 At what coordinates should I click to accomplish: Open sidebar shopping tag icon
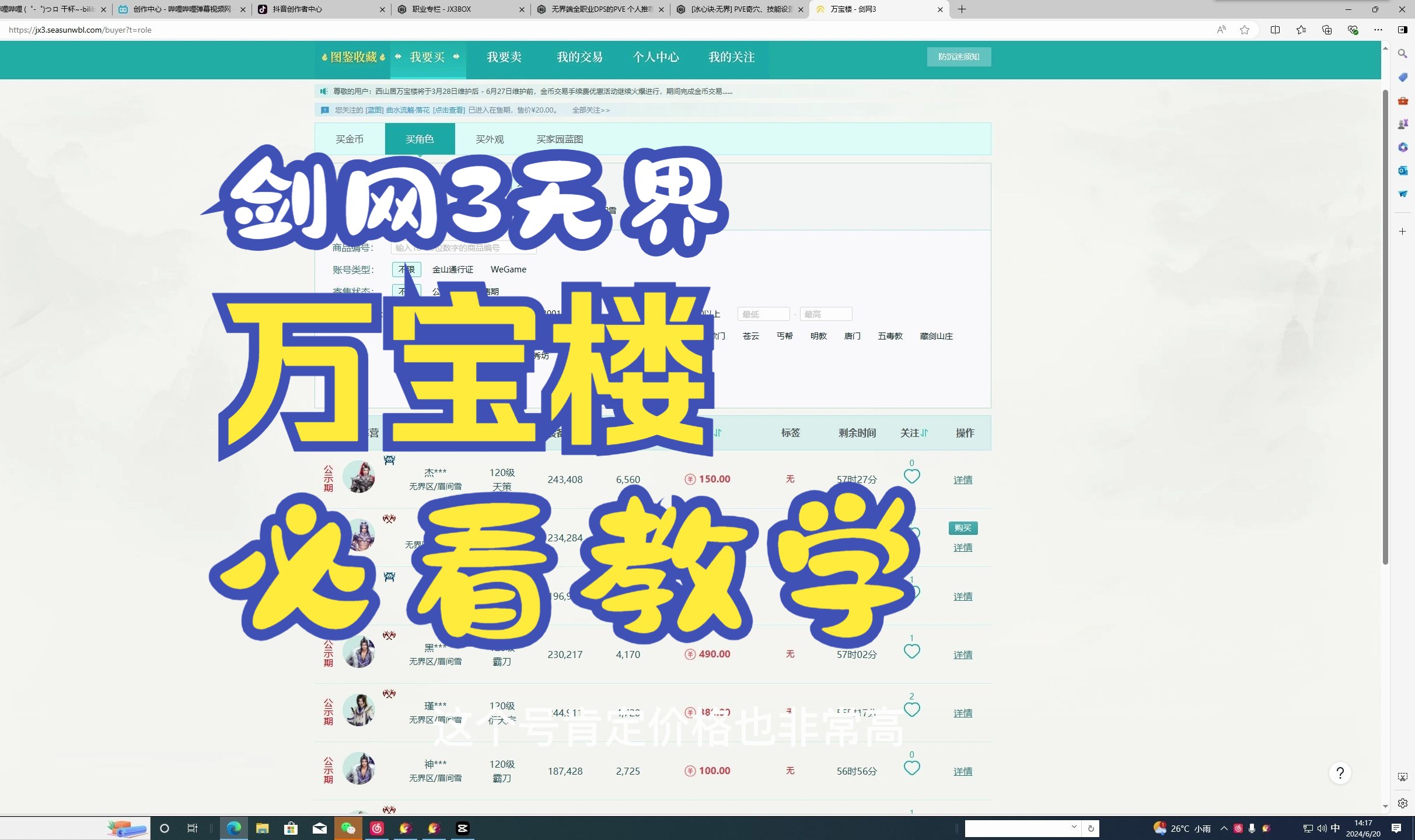1403,77
